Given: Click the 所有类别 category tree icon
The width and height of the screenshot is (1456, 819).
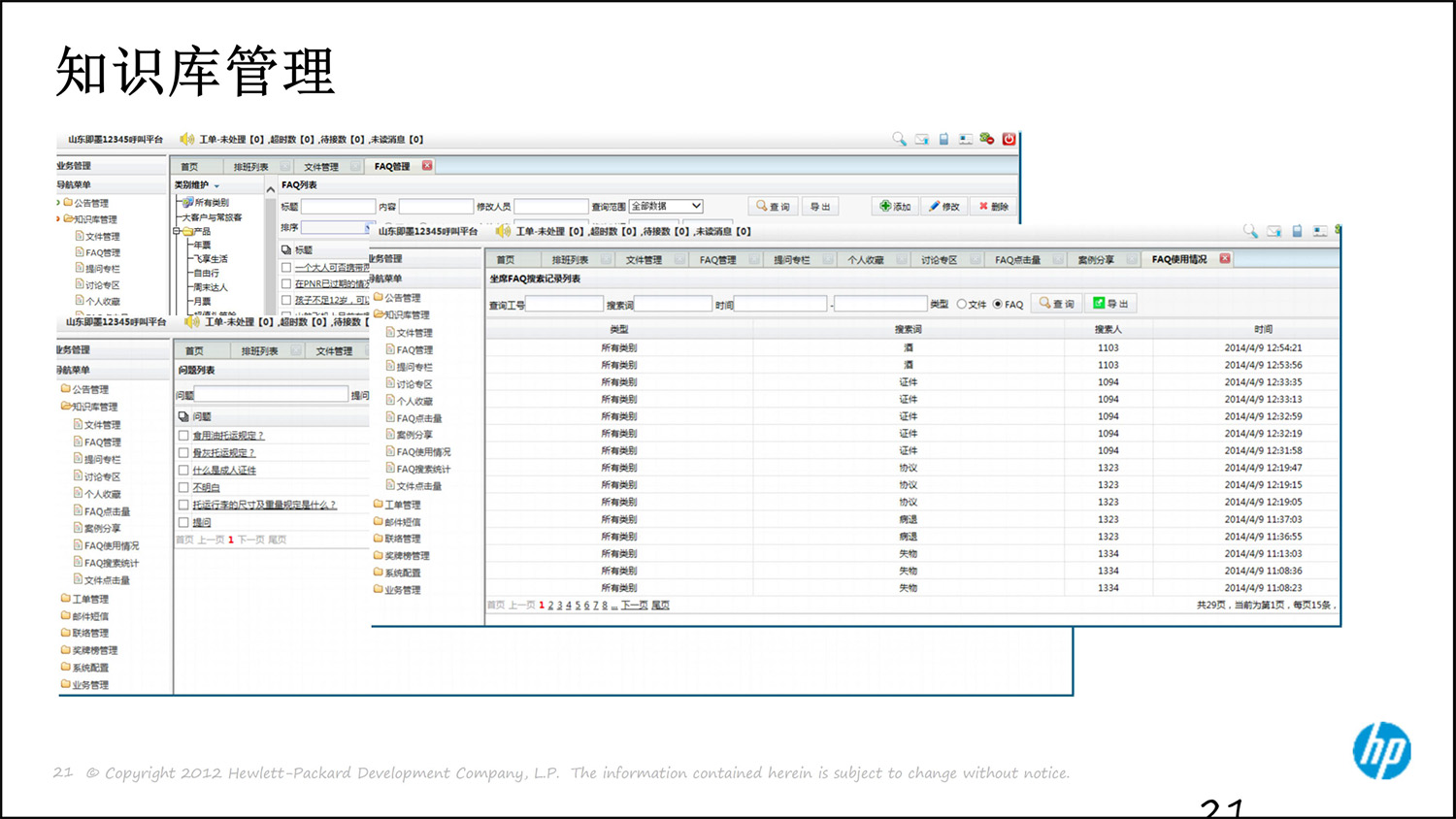Looking at the screenshot, I should click(x=187, y=203).
